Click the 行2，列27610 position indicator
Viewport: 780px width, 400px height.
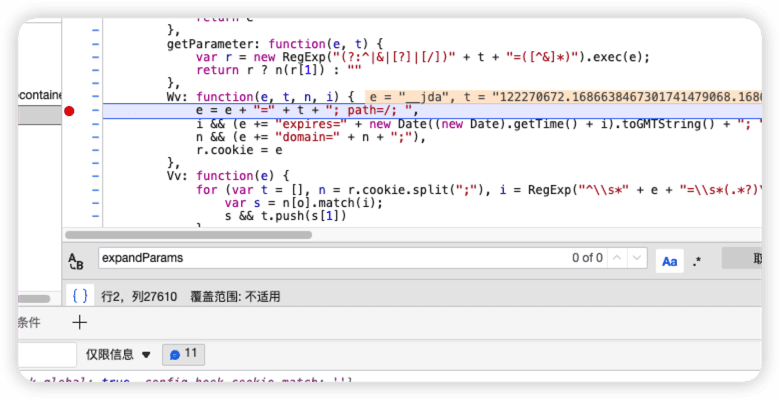pos(140,296)
